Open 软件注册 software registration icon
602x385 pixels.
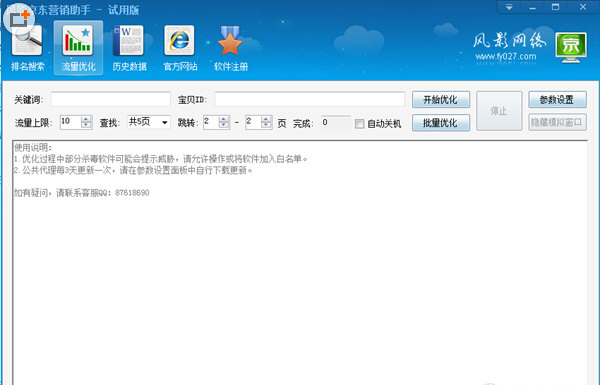[231, 48]
